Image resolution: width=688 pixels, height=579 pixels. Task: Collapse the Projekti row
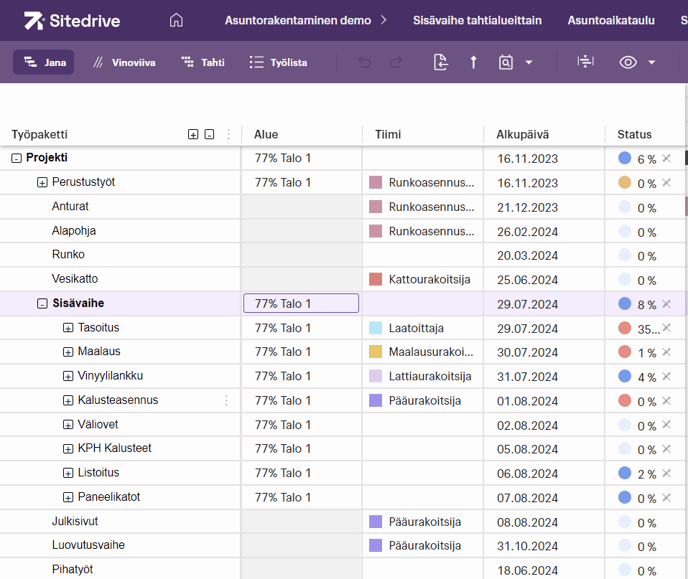point(16,158)
